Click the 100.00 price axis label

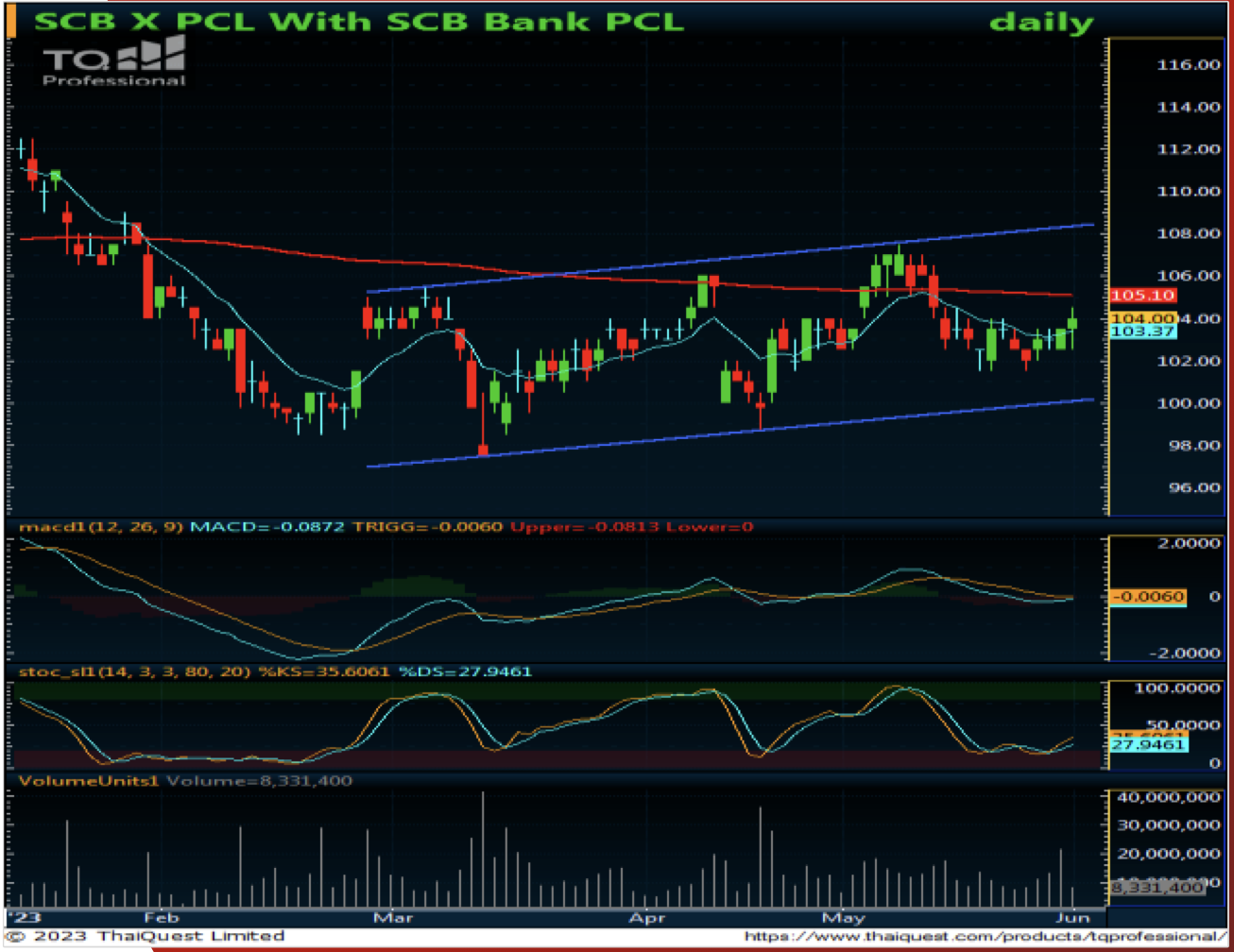click(x=1189, y=403)
